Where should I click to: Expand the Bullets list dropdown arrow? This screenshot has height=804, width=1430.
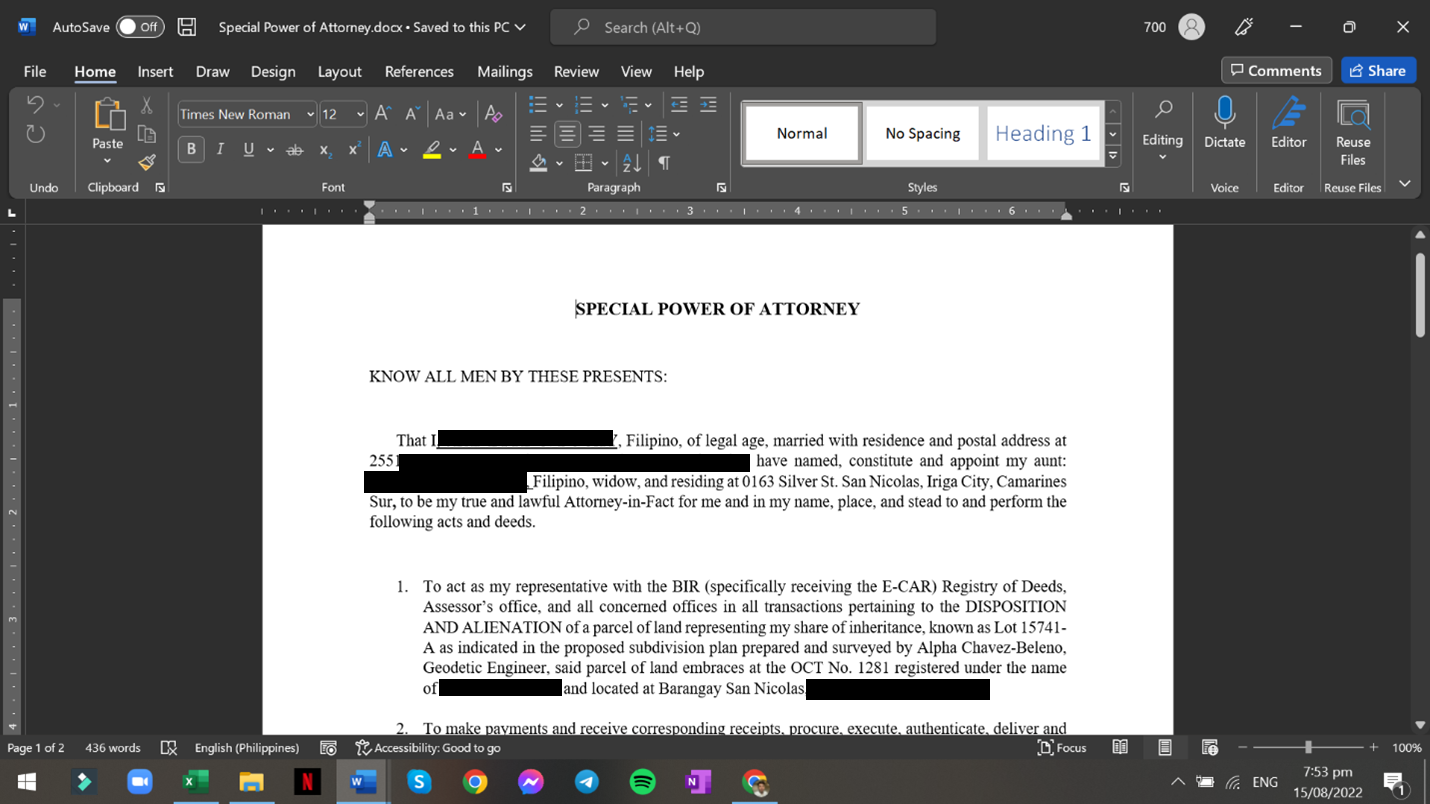point(558,105)
